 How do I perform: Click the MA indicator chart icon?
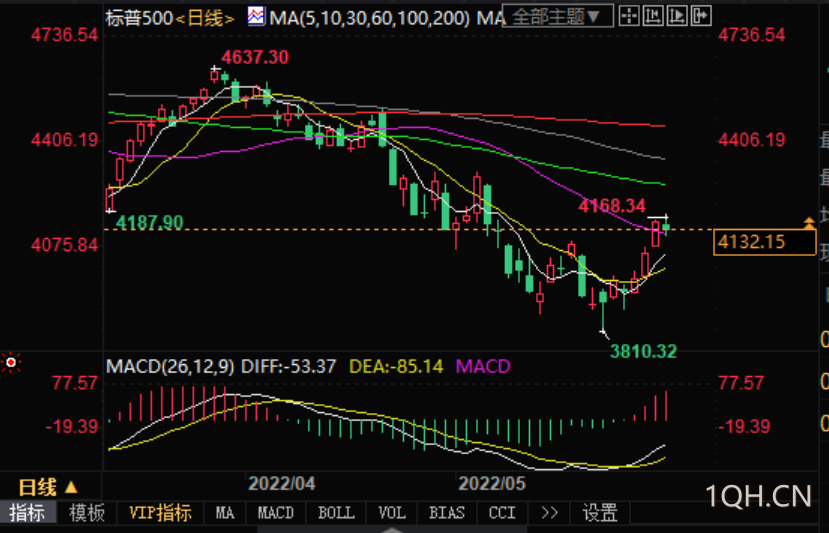[256, 16]
